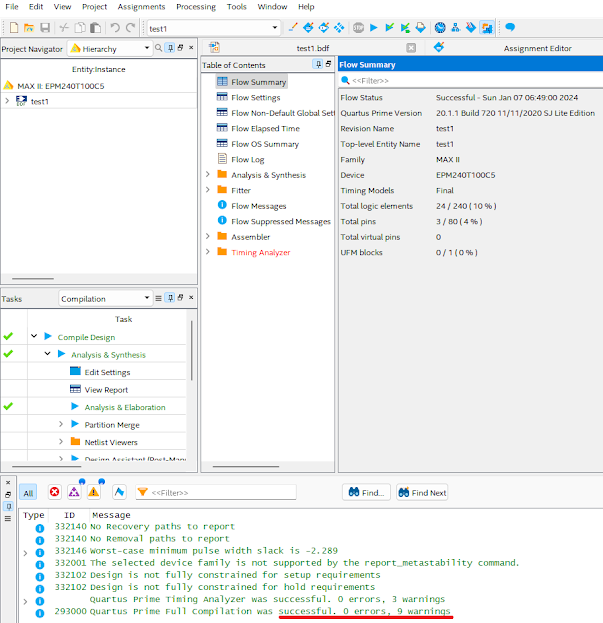Open the Hierarchy dropdown in Project Navigator

pos(110,48)
